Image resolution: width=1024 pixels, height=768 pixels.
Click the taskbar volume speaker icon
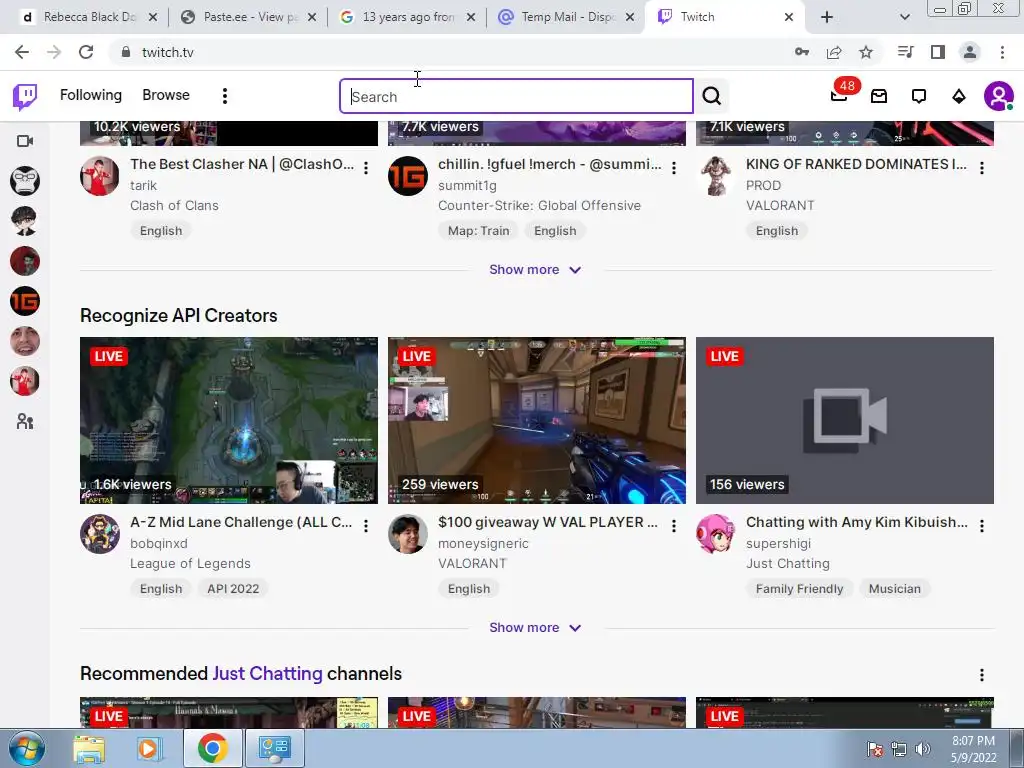tap(923, 748)
